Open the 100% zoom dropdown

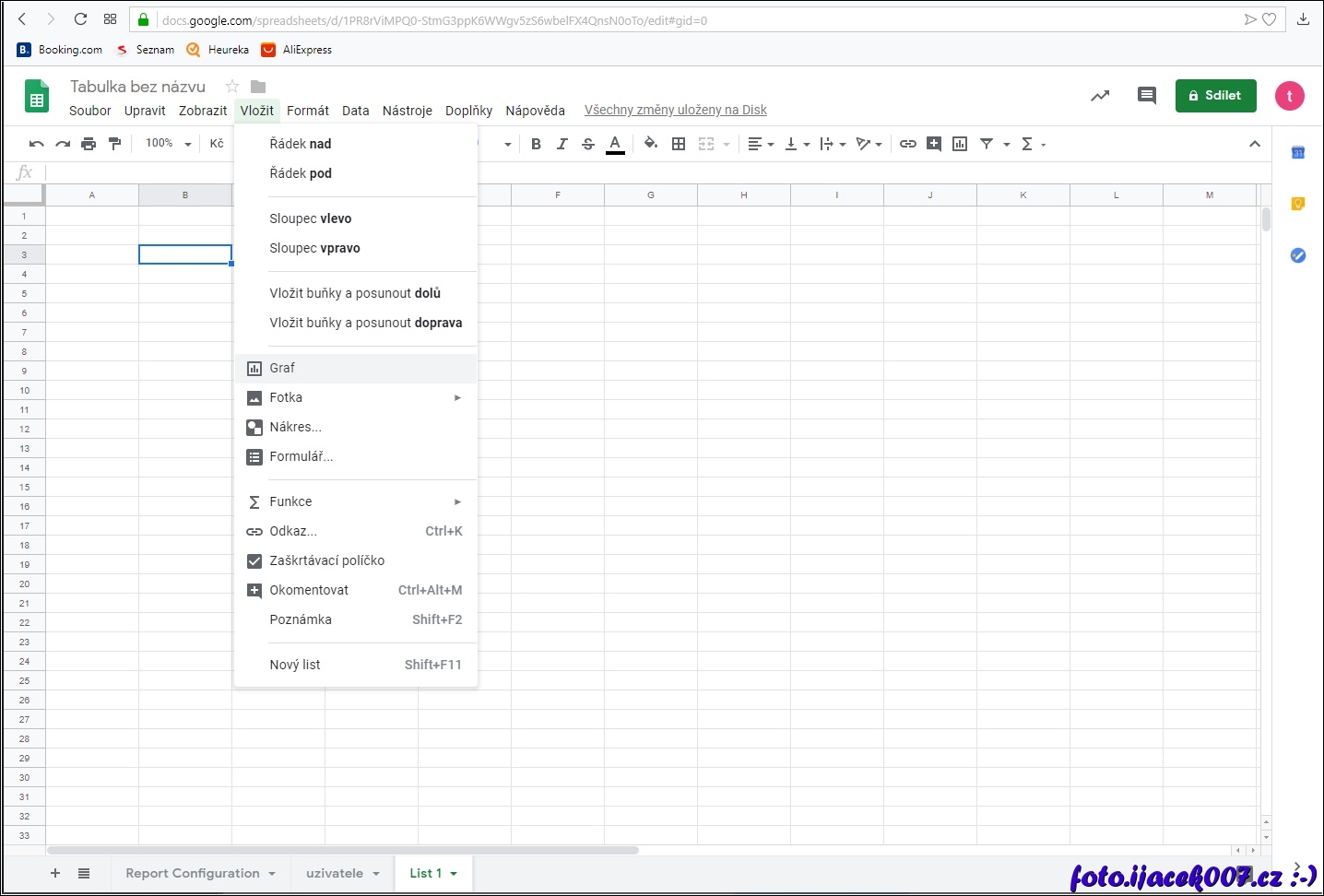pos(168,144)
